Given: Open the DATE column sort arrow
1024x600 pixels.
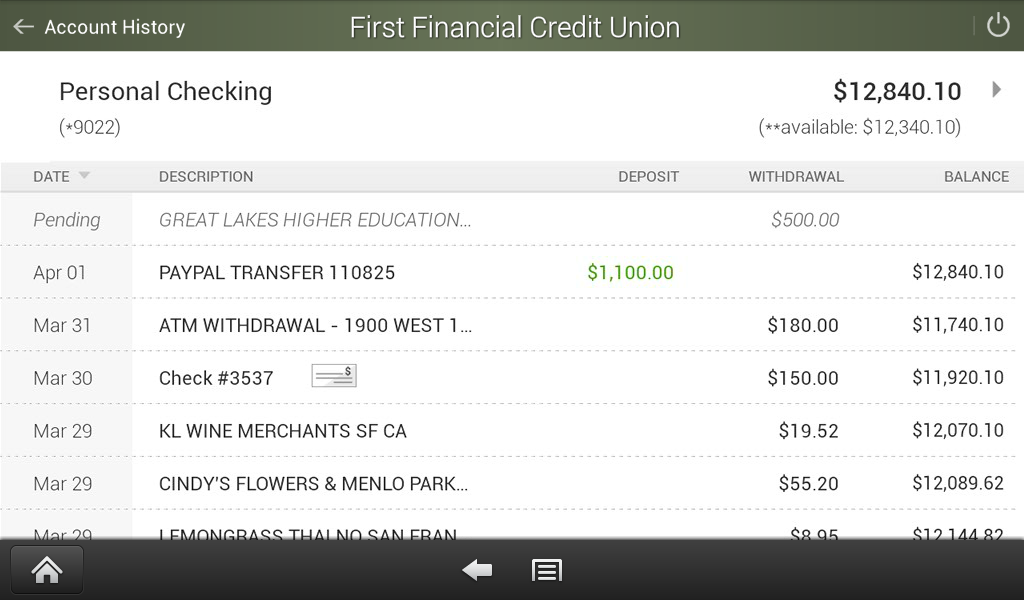Looking at the screenshot, I should (84, 176).
